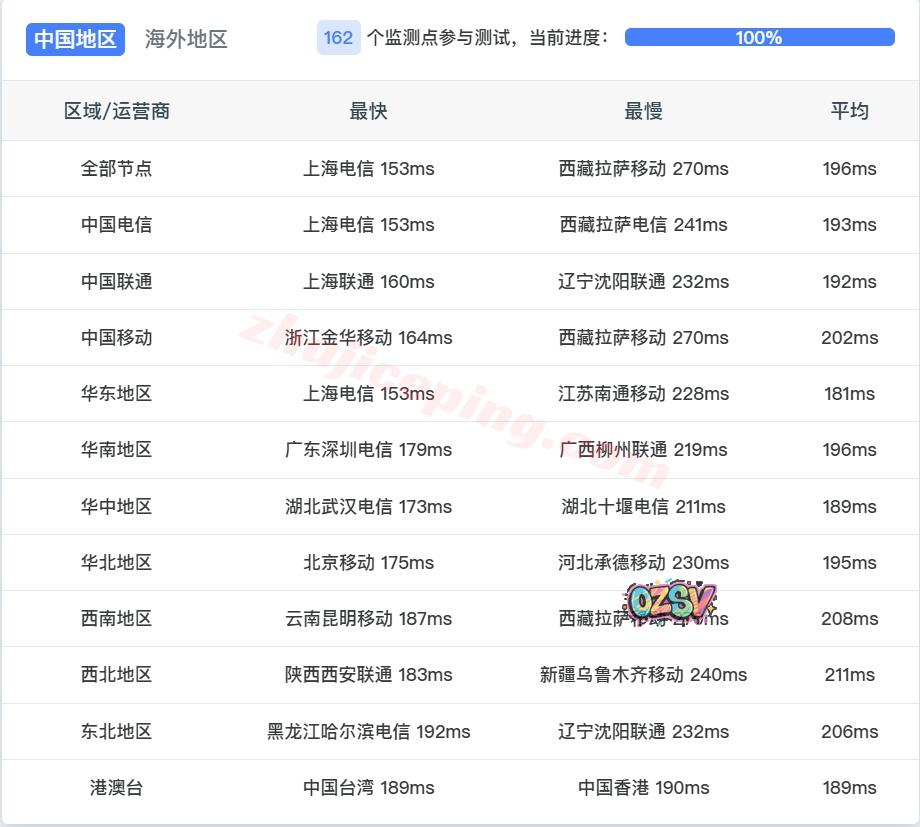Image resolution: width=920 pixels, height=827 pixels.
Task: Select the 全部节点 row label
Action: point(117,169)
